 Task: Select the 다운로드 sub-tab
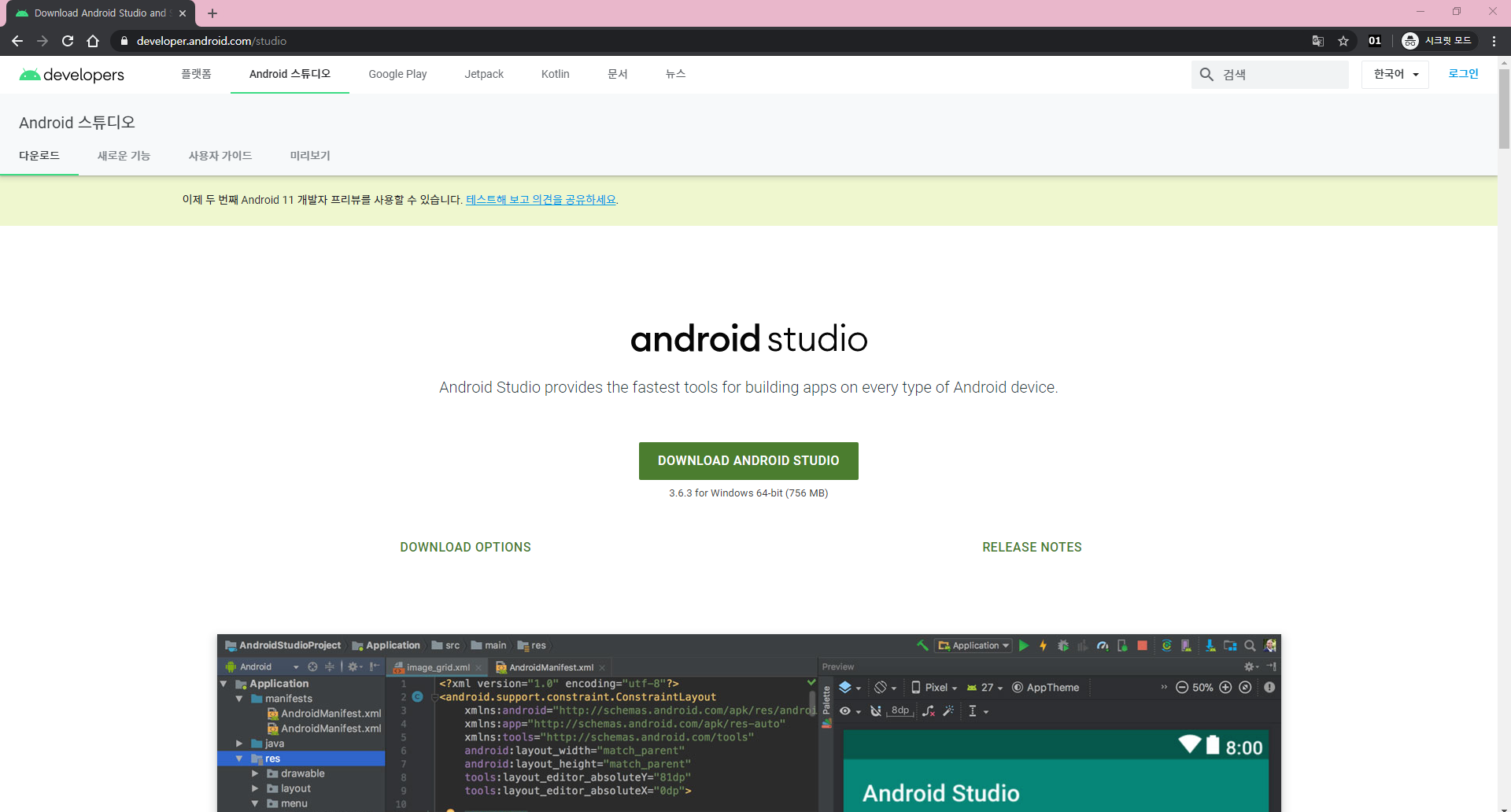[39, 156]
